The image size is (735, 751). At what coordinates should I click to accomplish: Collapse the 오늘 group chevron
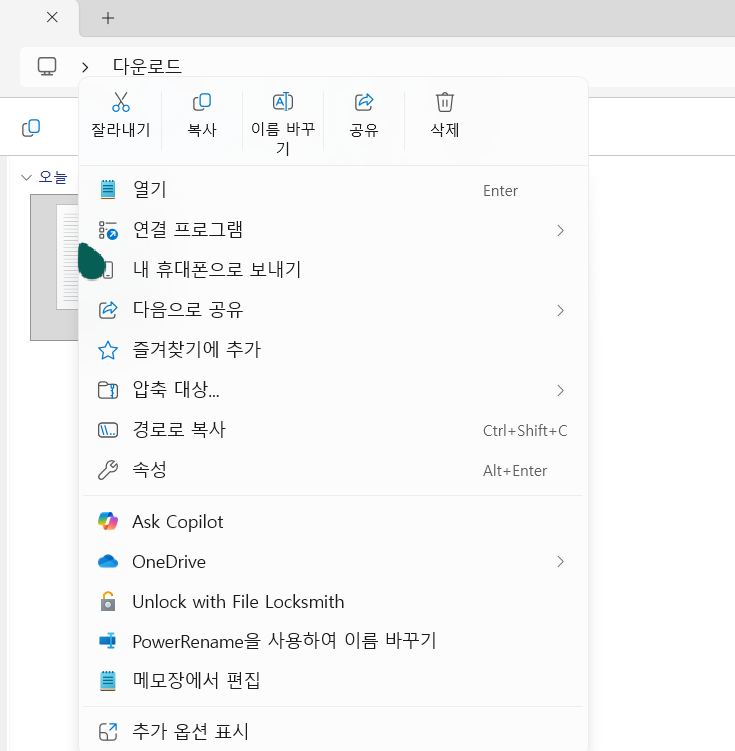point(26,178)
